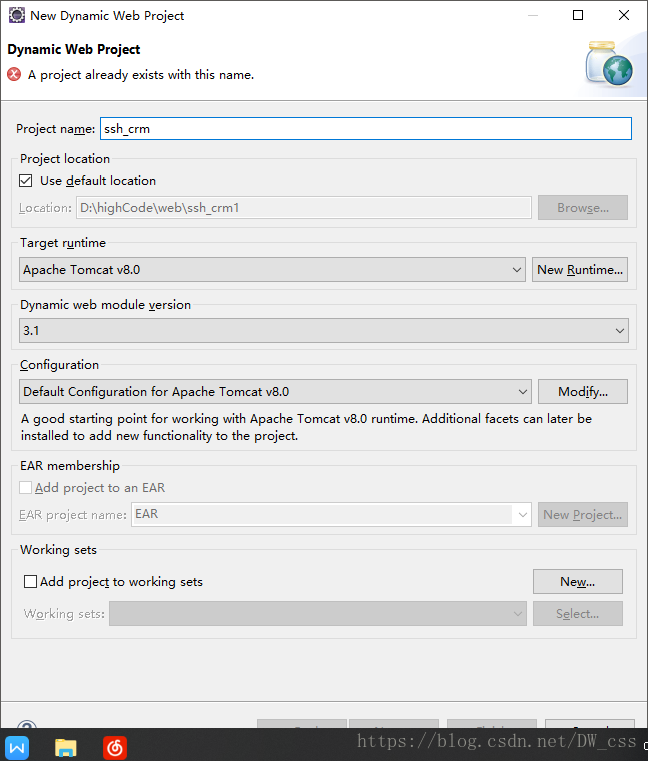Click into the Project name field

366,129
